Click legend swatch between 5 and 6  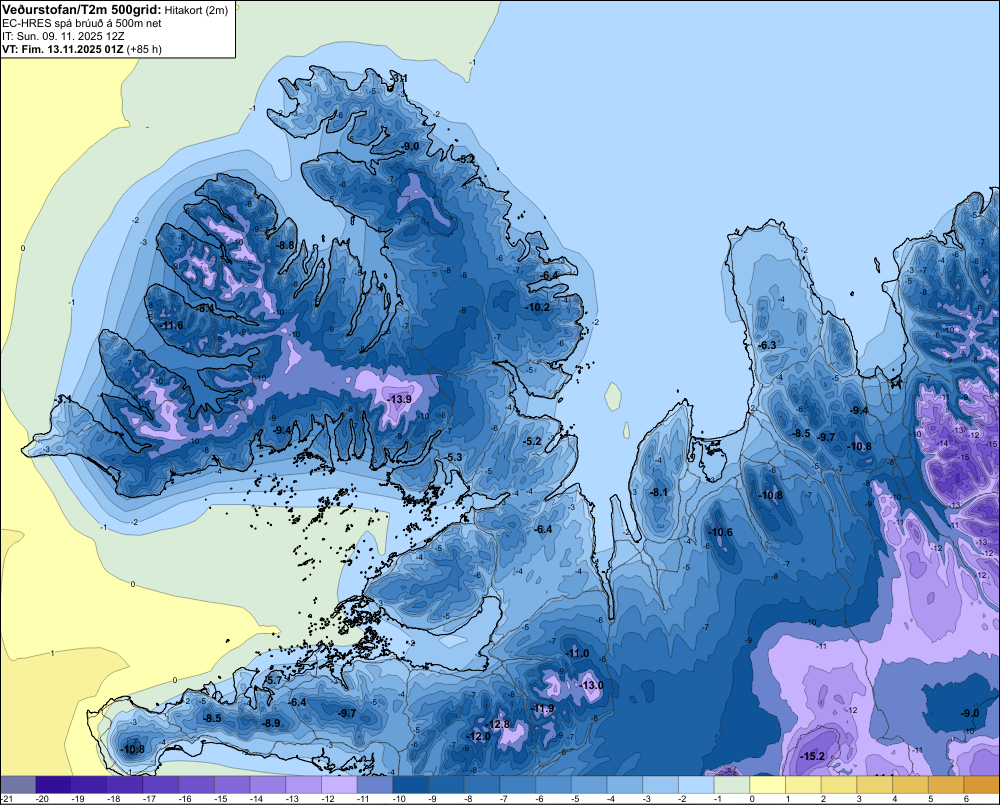tap(946, 785)
